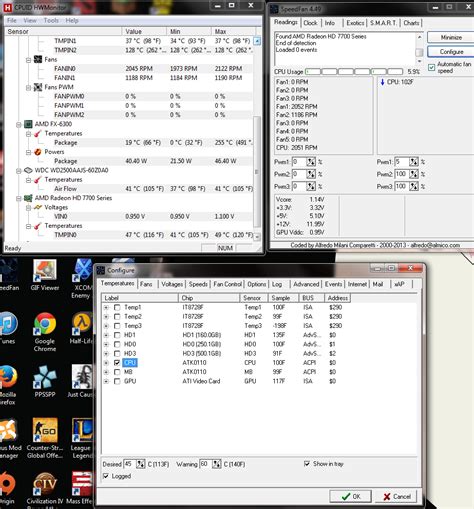Expand the GPU row in Configure

(x=106, y=382)
